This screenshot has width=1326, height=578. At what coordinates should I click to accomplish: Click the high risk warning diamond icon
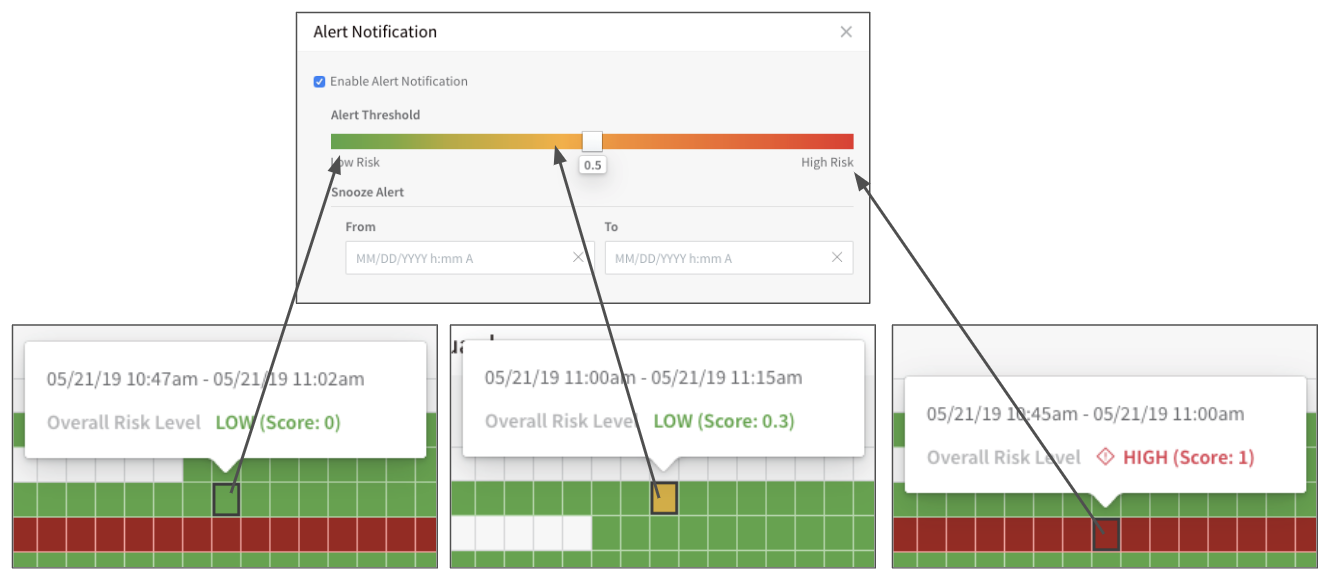(x=1105, y=457)
